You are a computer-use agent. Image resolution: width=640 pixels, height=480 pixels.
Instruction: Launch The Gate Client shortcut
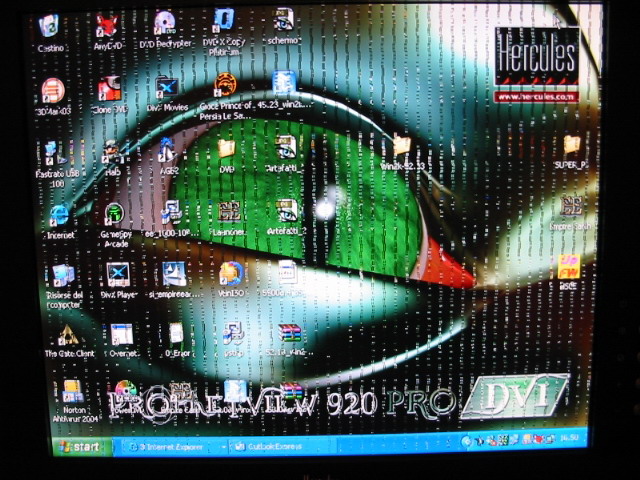pos(68,335)
